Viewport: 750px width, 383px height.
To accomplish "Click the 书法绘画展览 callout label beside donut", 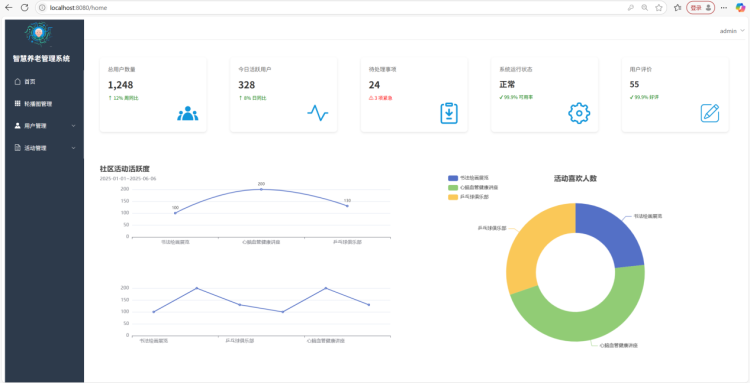I will [648, 216].
